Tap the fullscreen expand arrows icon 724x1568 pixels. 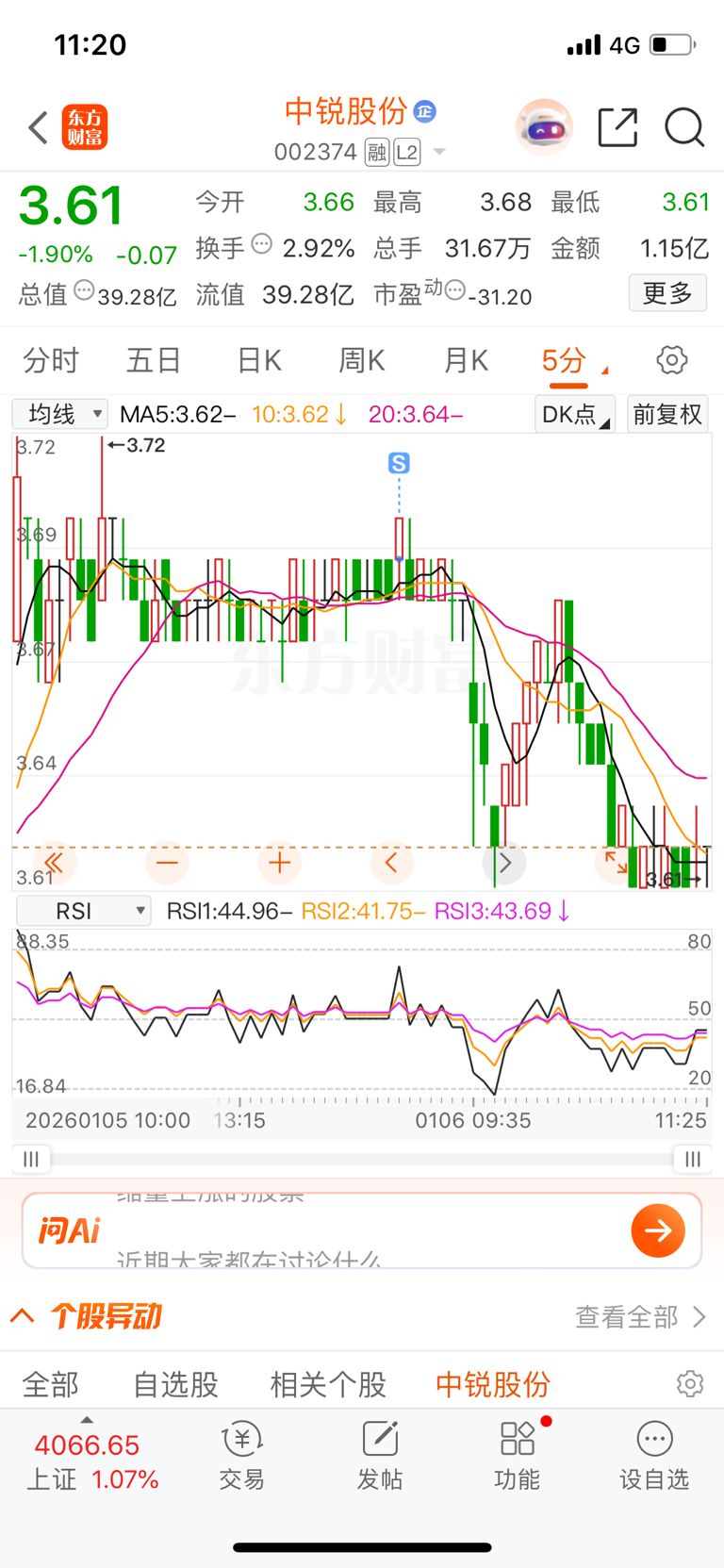pyautogui.click(x=617, y=862)
